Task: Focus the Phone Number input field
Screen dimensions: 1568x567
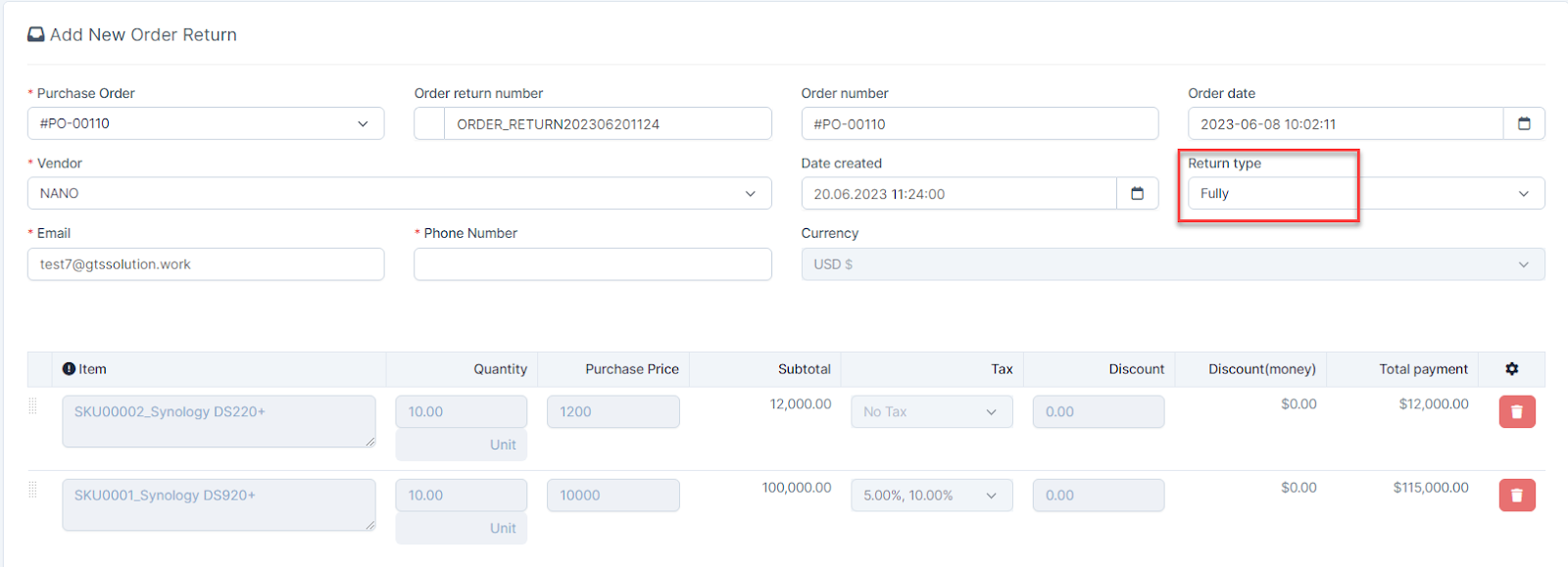Action: click(x=592, y=264)
